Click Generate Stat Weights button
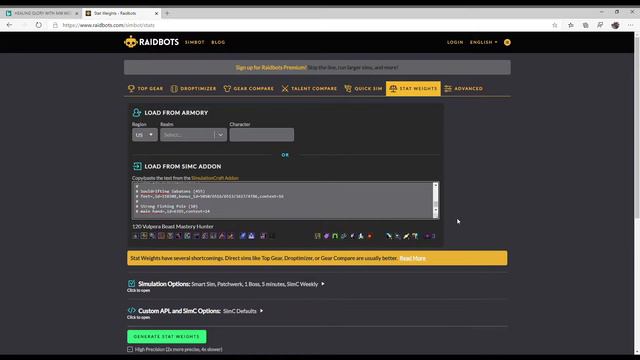The image size is (640, 360). pos(167,337)
